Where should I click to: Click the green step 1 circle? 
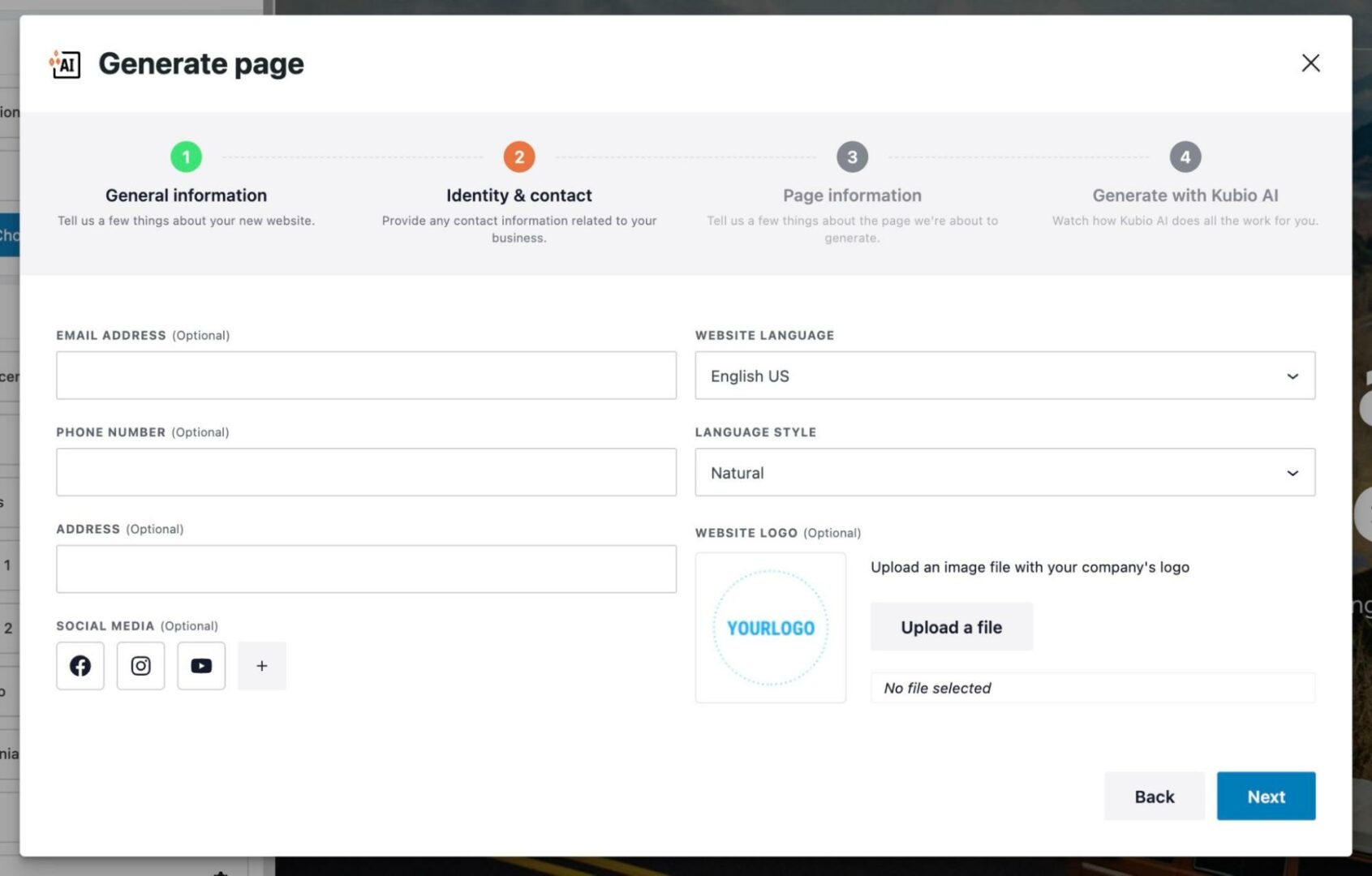point(186,157)
